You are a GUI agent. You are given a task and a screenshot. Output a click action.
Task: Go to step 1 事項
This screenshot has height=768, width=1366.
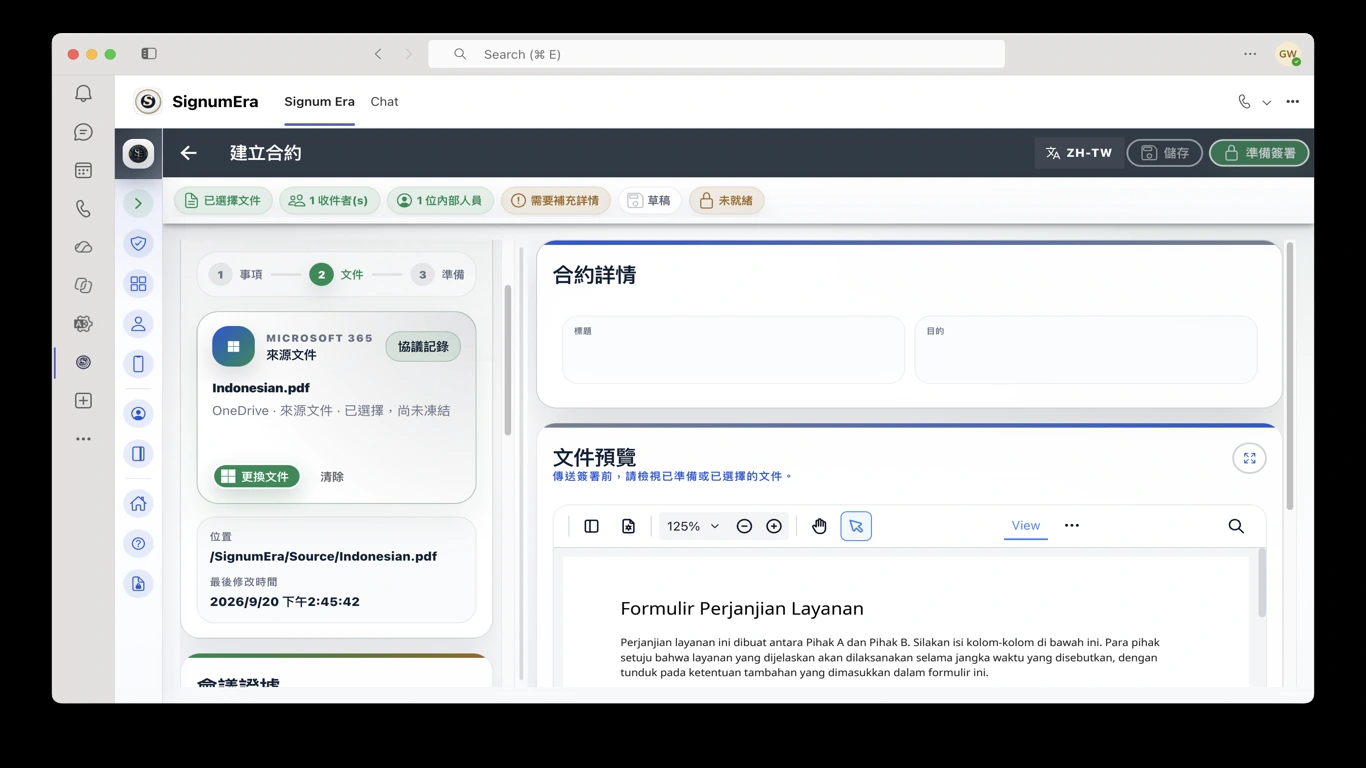click(237, 274)
